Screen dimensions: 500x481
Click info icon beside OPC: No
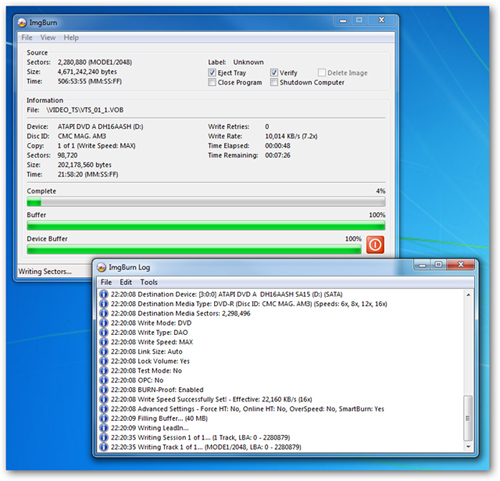point(104,380)
